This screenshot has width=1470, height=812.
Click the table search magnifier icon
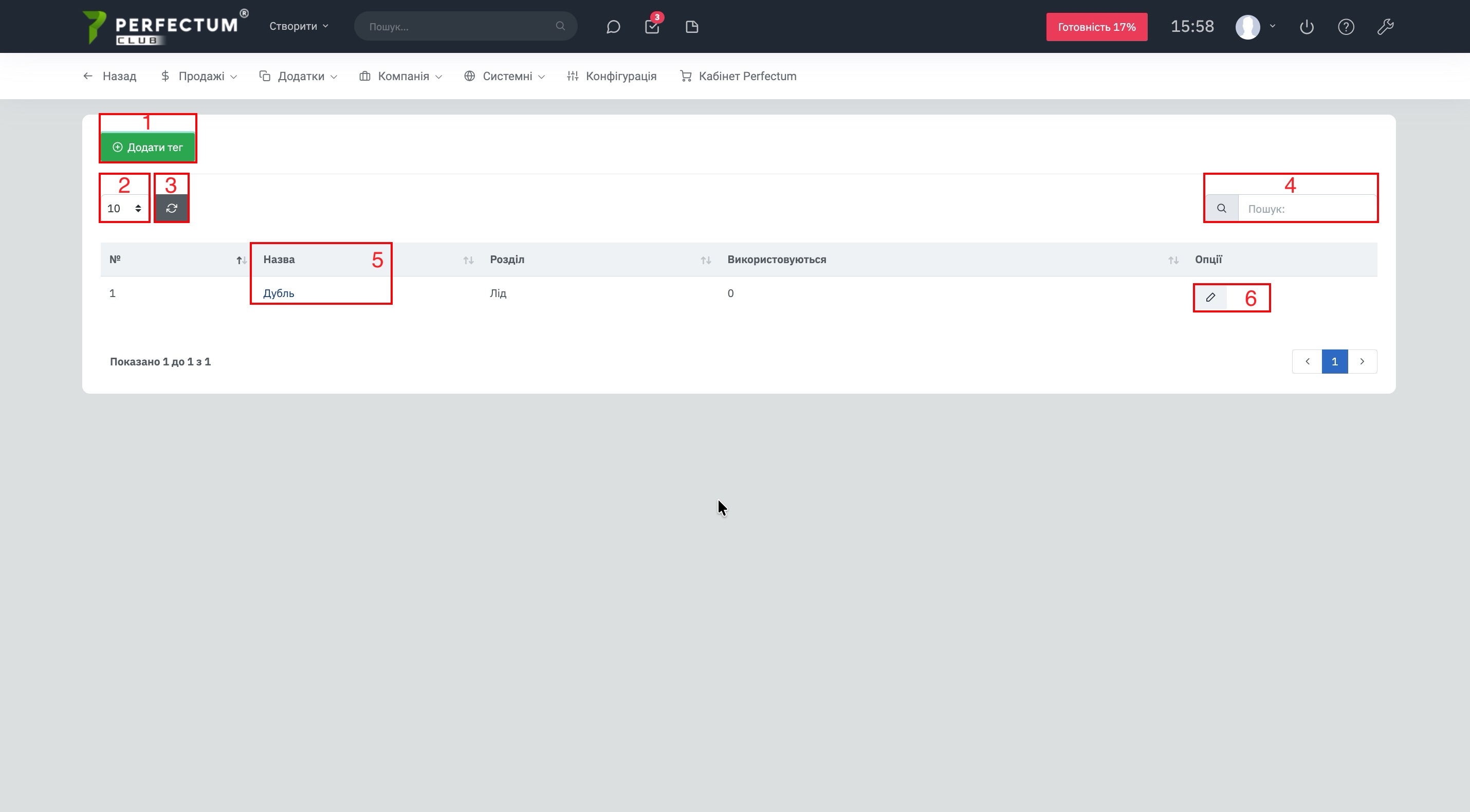tap(1222, 208)
